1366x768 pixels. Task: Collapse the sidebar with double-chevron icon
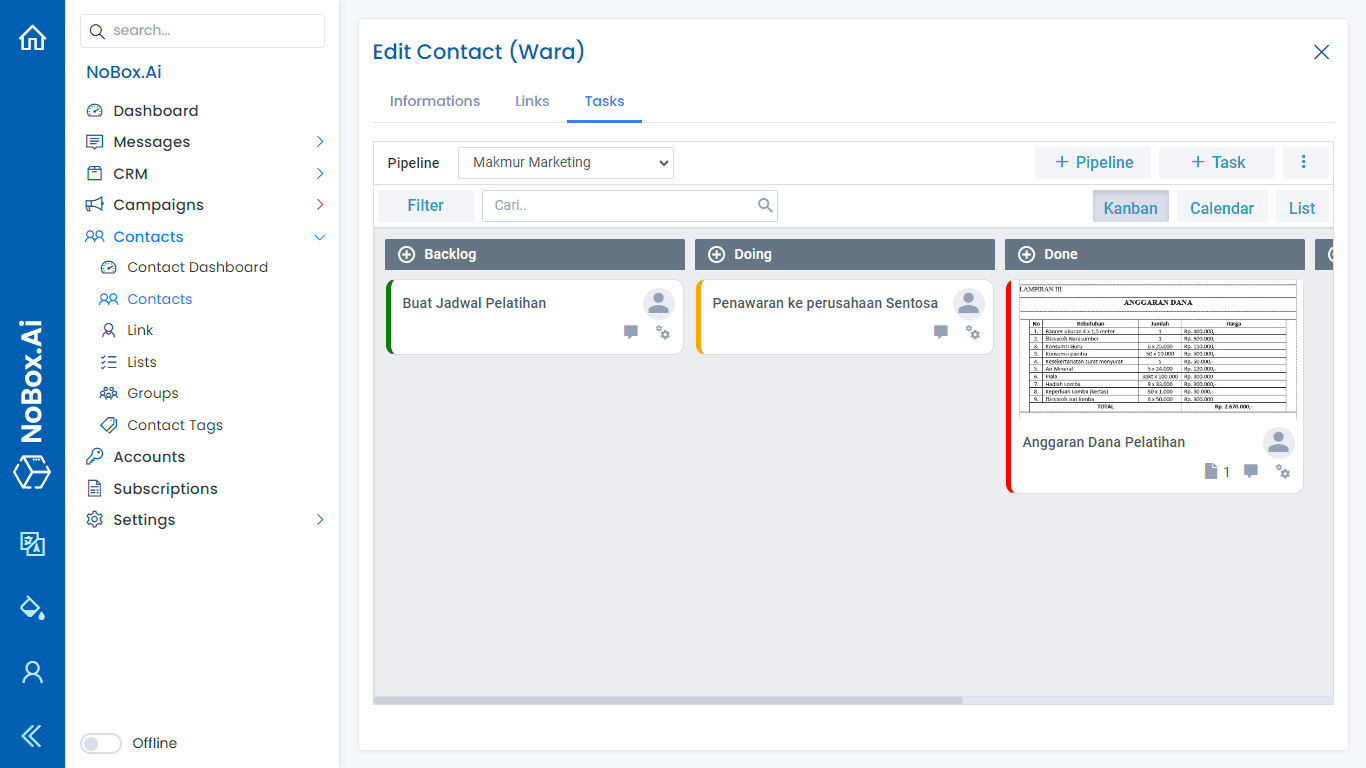pyautogui.click(x=32, y=736)
